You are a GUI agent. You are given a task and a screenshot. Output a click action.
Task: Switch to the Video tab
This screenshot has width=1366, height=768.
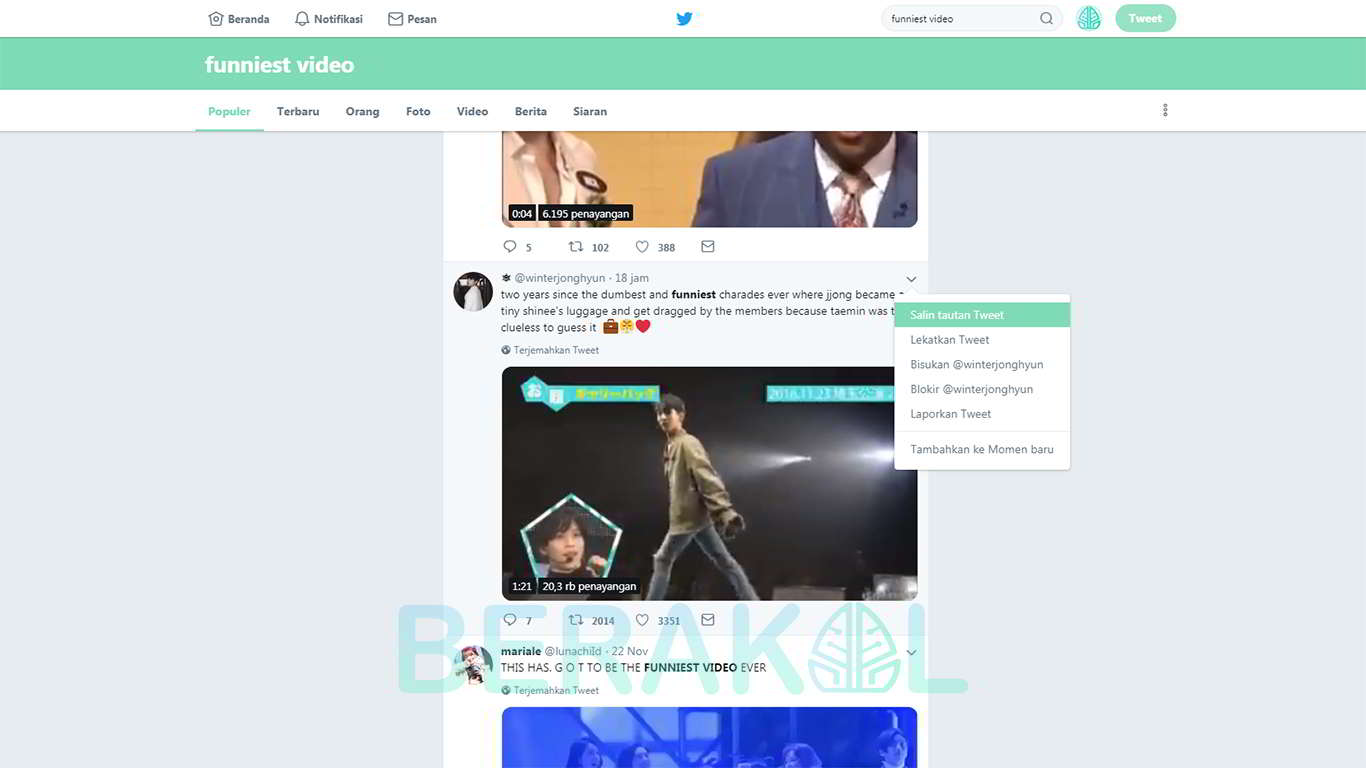click(x=471, y=111)
